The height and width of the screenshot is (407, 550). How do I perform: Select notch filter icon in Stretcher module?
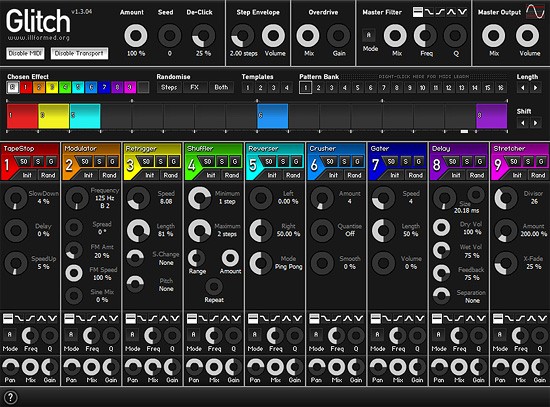pyautogui.click(x=542, y=319)
